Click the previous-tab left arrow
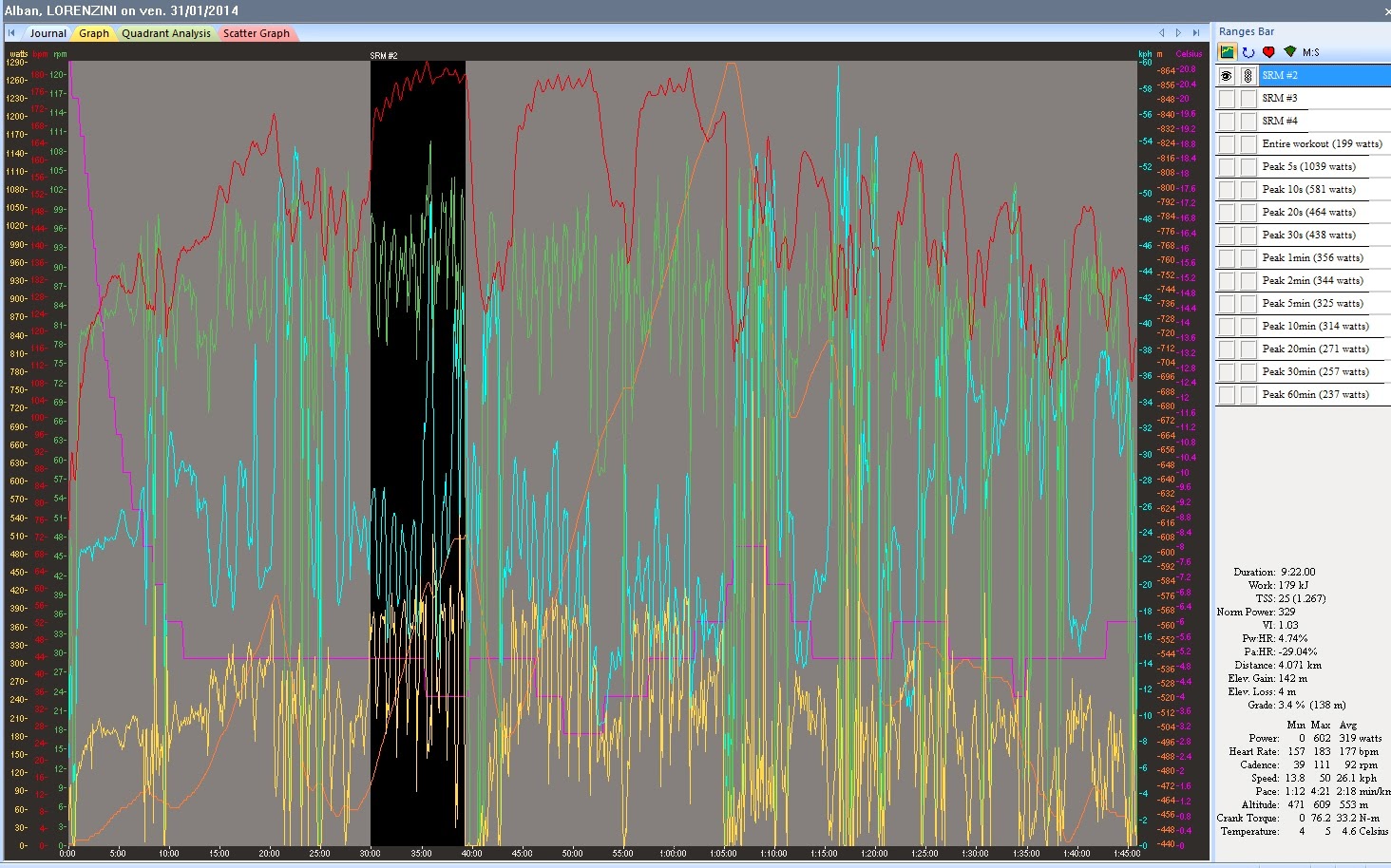The height and width of the screenshot is (868, 1391). [1161, 32]
